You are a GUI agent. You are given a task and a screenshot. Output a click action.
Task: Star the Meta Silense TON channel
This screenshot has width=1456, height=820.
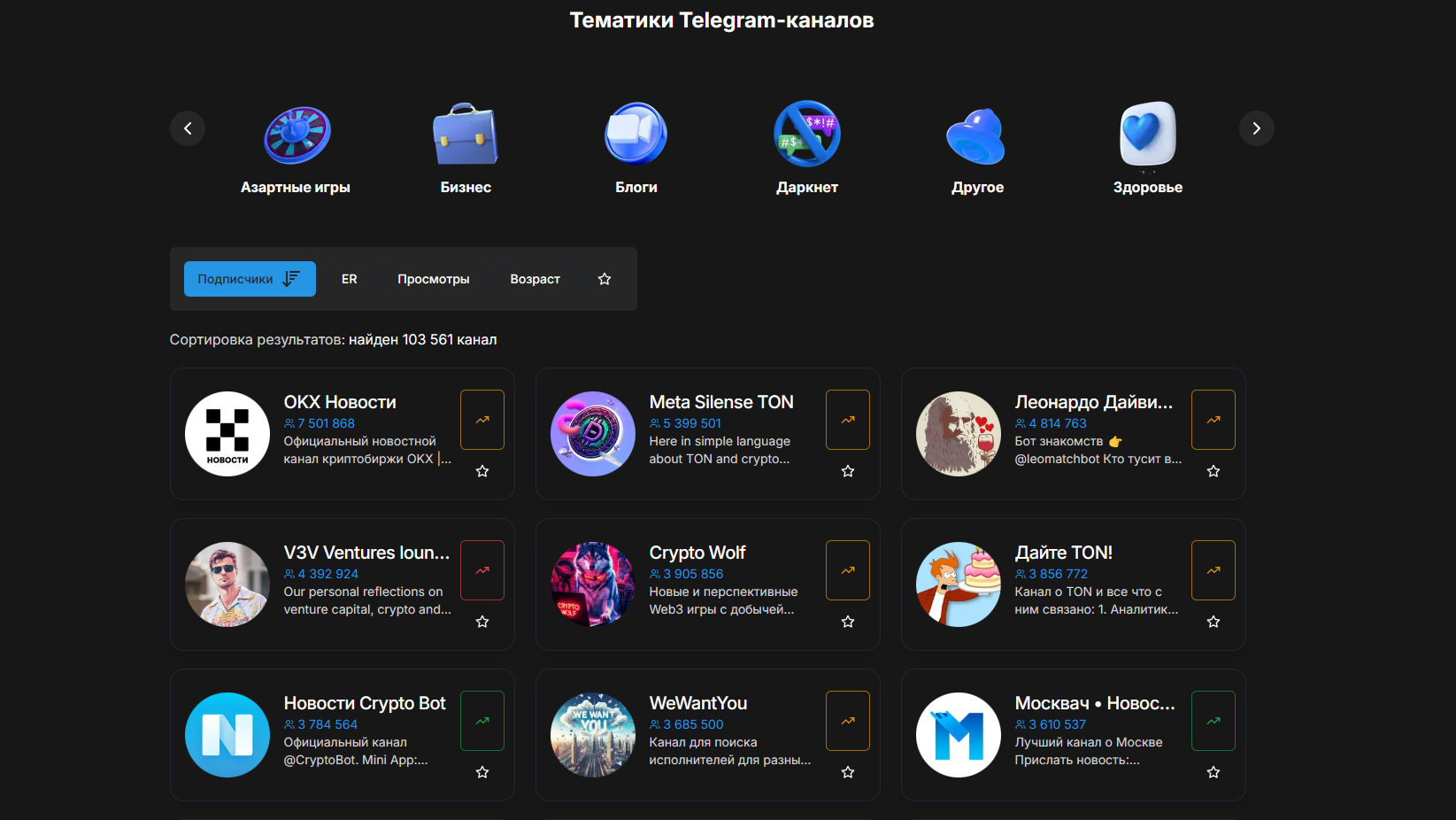(848, 471)
